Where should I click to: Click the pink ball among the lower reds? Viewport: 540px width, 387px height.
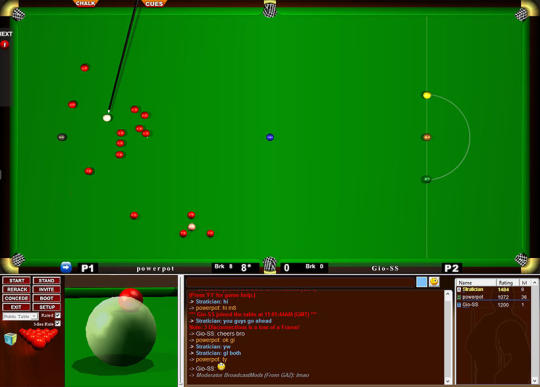192,227
